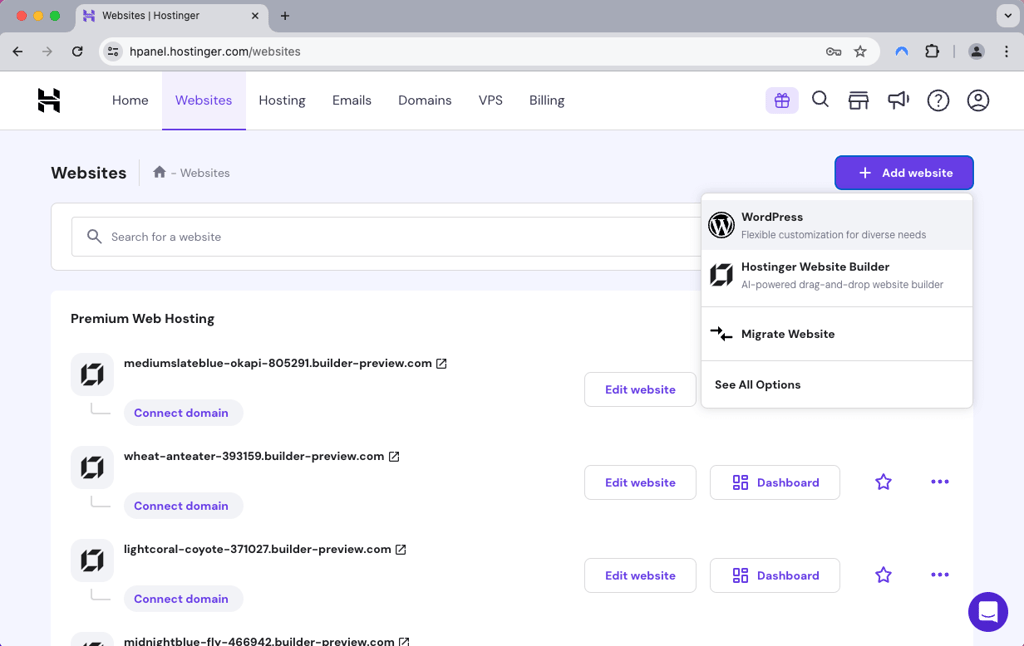Open the account profile icon in hPanel
The height and width of the screenshot is (646, 1024).
pos(978,101)
